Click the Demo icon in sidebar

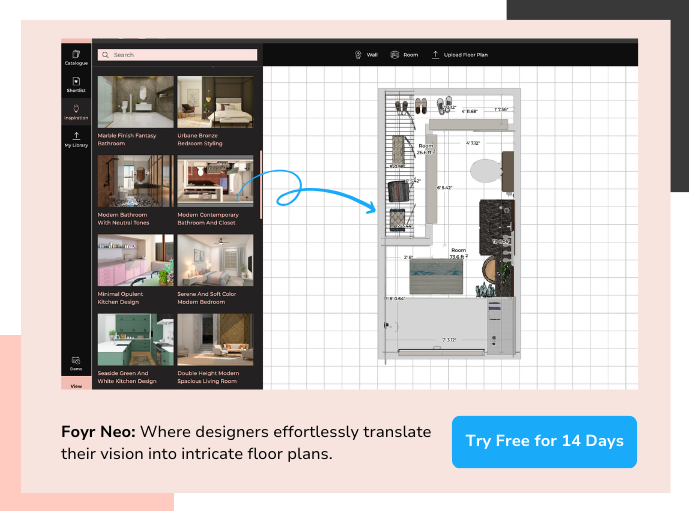(76, 363)
